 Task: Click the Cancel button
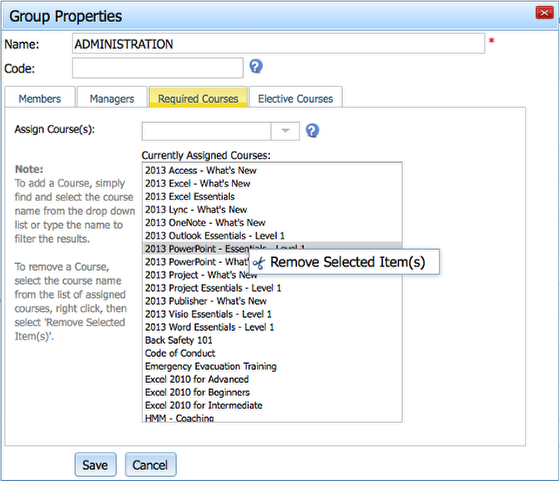[x=150, y=465]
